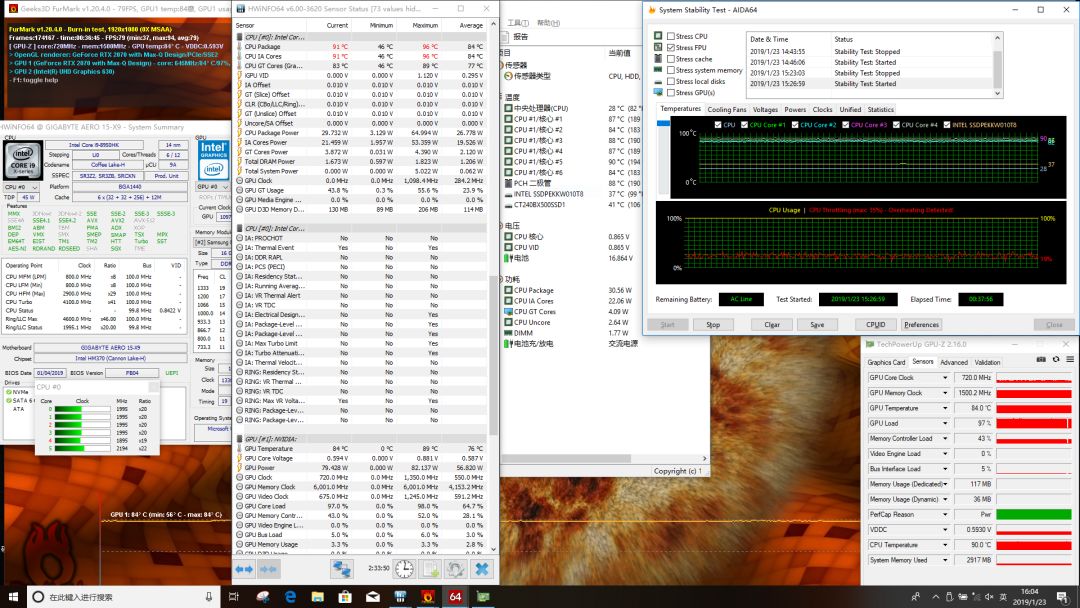
Task: Enable Stress GPU(s) checkbox
Action: tap(671, 93)
